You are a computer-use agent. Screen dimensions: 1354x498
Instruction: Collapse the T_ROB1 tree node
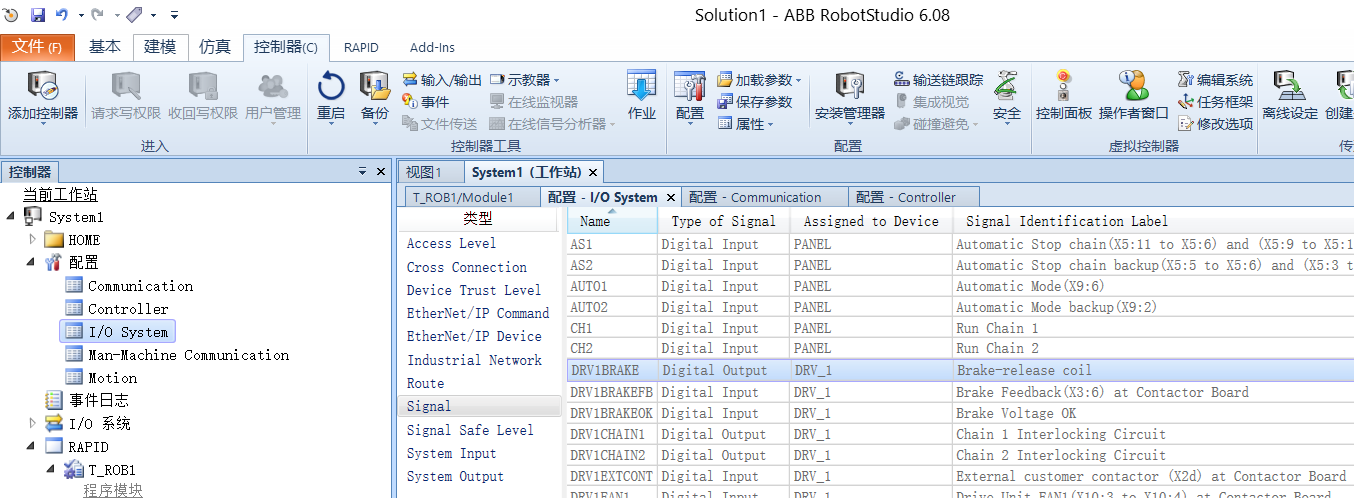click(x=52, y=469)
